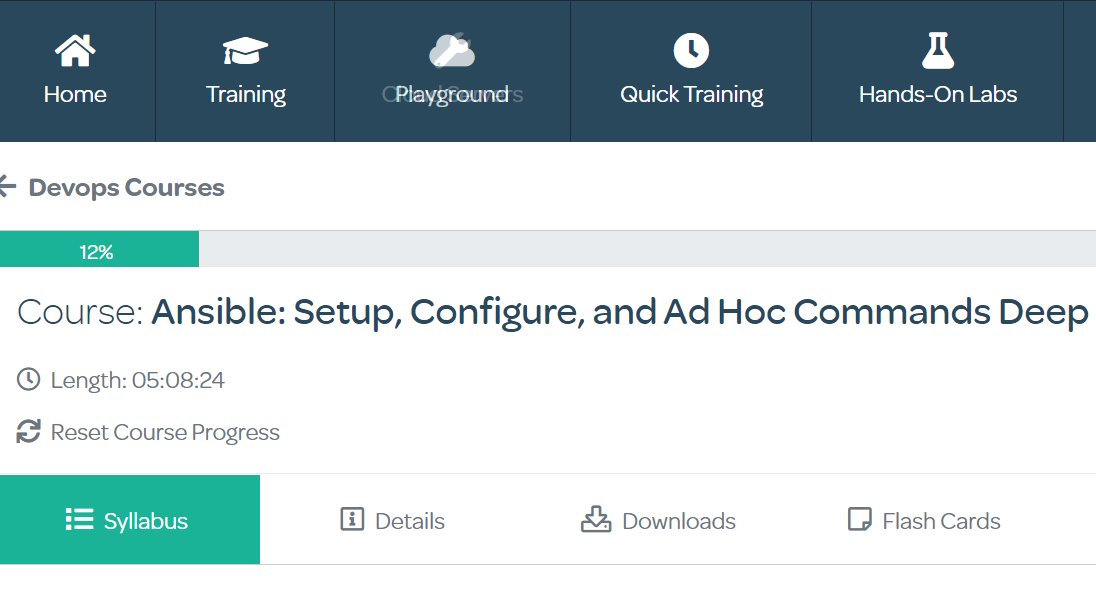Click the Quick Training clock icon
The height and width of the screenshot is (616, 1096).
(691, 50)
